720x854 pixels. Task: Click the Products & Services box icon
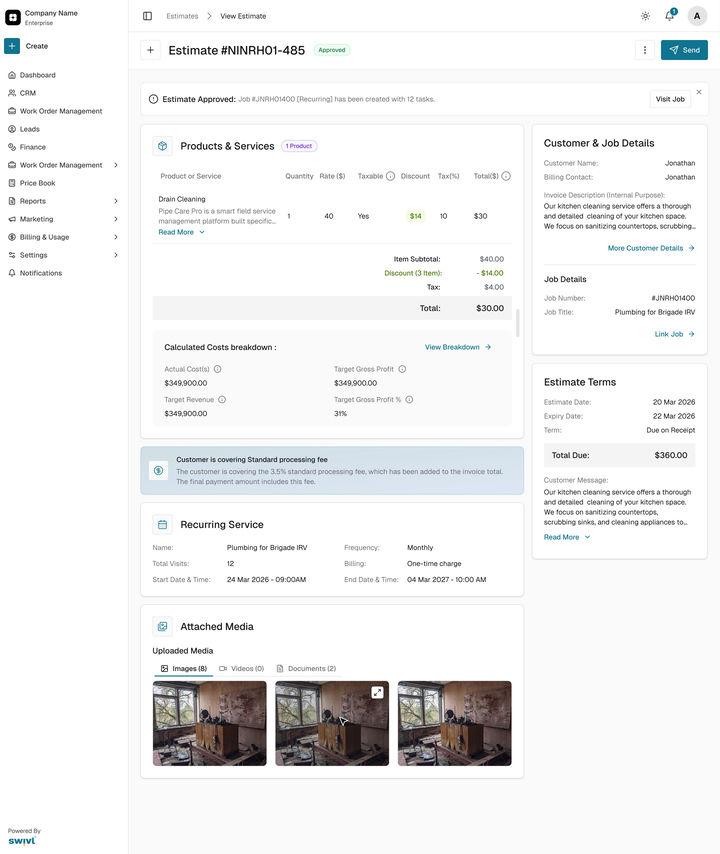(x=162, y=146)
